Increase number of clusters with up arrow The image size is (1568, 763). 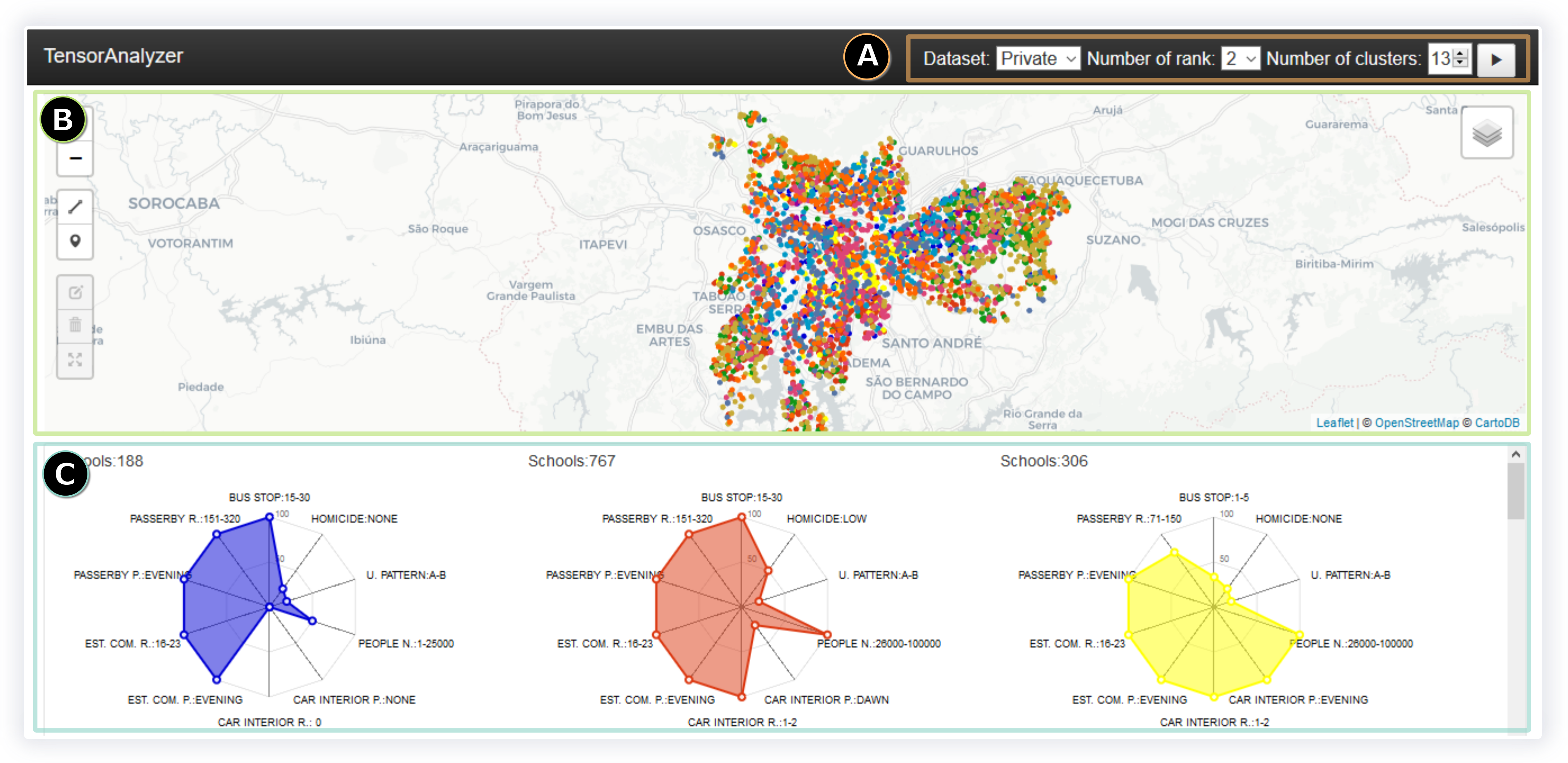1460,54
